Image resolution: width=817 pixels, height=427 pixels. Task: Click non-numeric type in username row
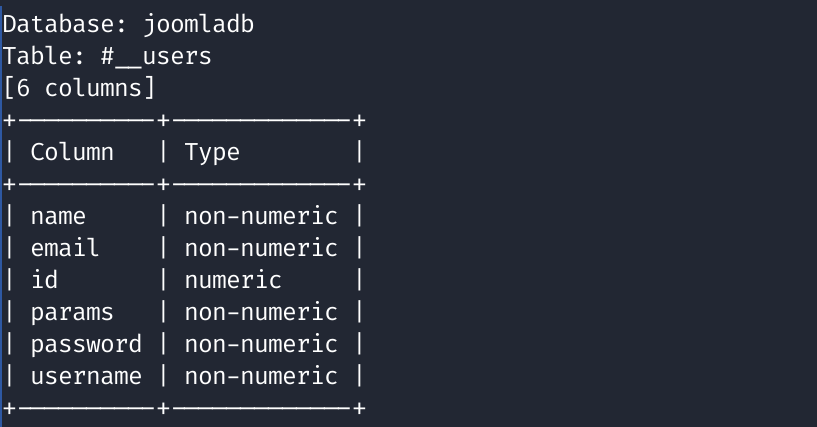261,376
